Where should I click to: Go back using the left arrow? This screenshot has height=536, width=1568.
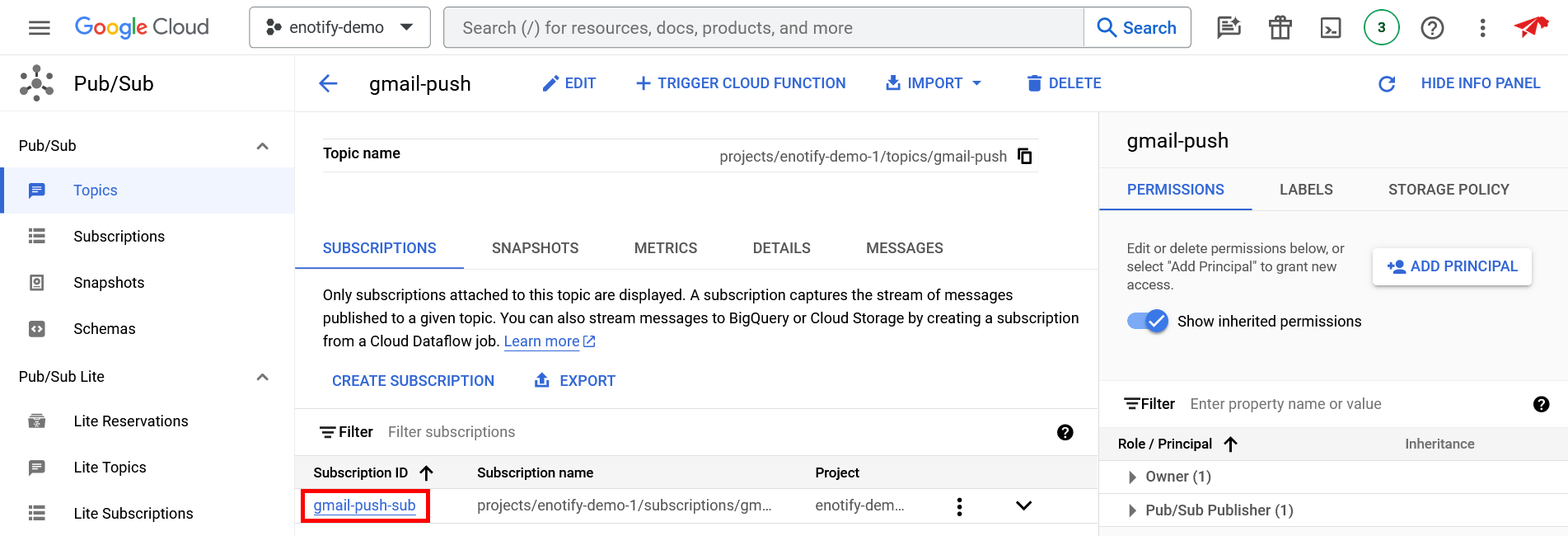pos(328,83)
